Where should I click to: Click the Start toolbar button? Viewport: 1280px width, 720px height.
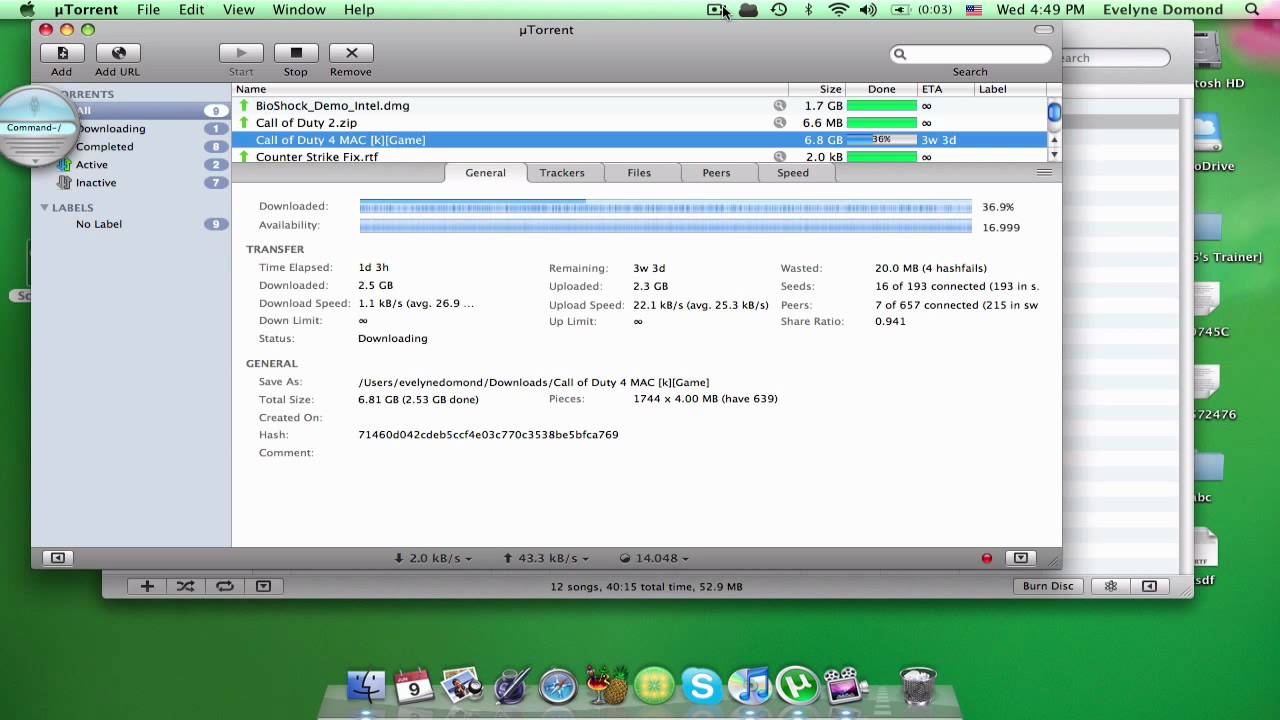click(241, 53)
